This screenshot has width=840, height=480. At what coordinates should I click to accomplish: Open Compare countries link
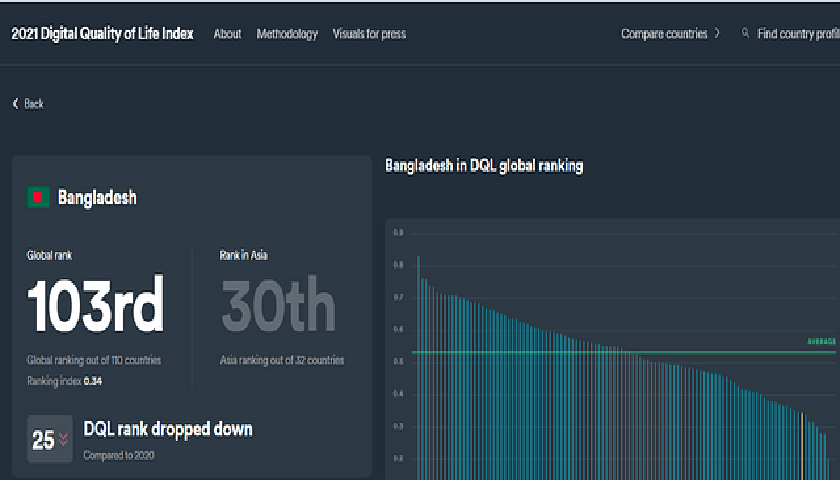coord(664,34)
